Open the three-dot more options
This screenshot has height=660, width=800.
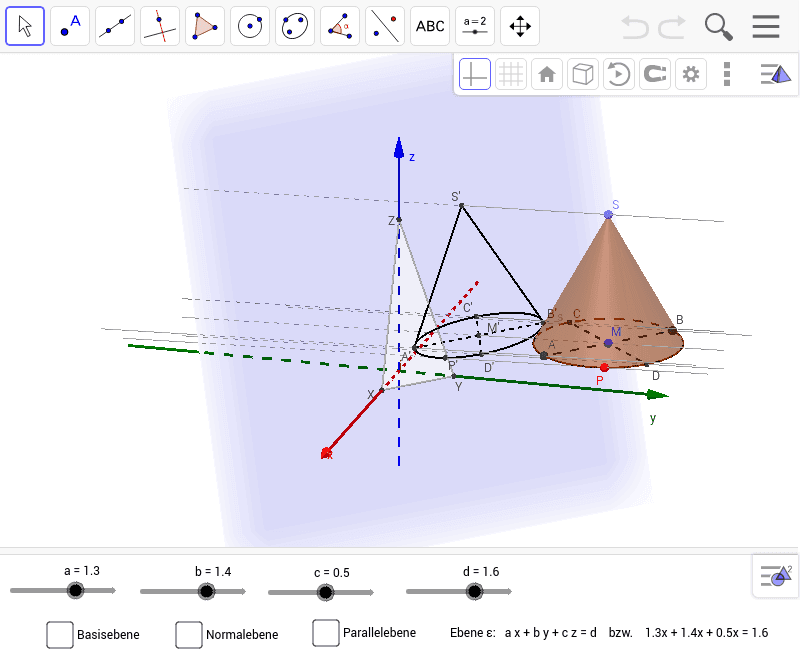tap(727, 74)
